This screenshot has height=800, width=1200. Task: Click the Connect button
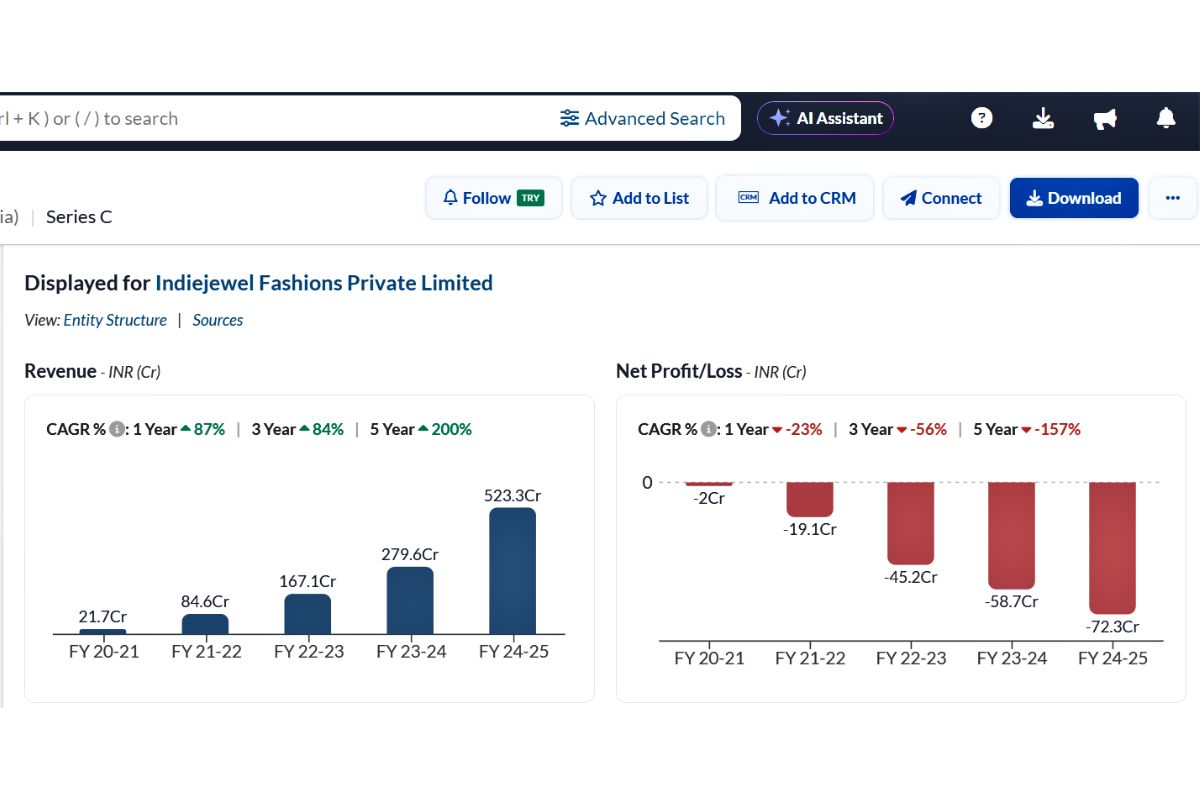(941, 198)
